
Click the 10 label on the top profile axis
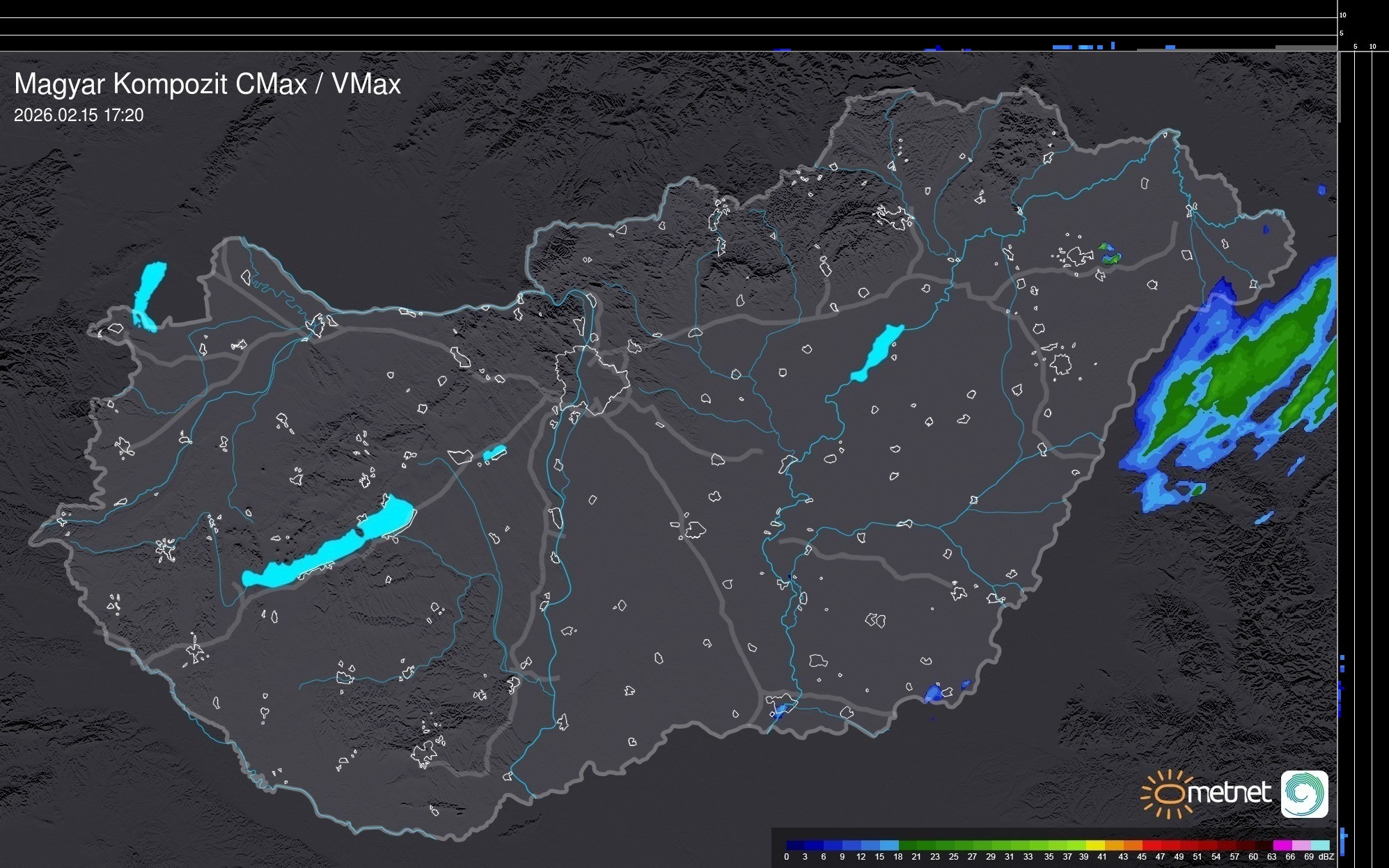pos(1342,15)
